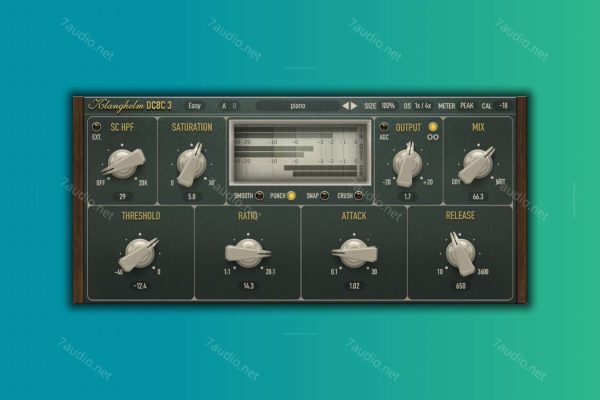The width and height of the screenshot is (600, 400).
Task: Enable SNAP compression mode
Action: [324, 196]
